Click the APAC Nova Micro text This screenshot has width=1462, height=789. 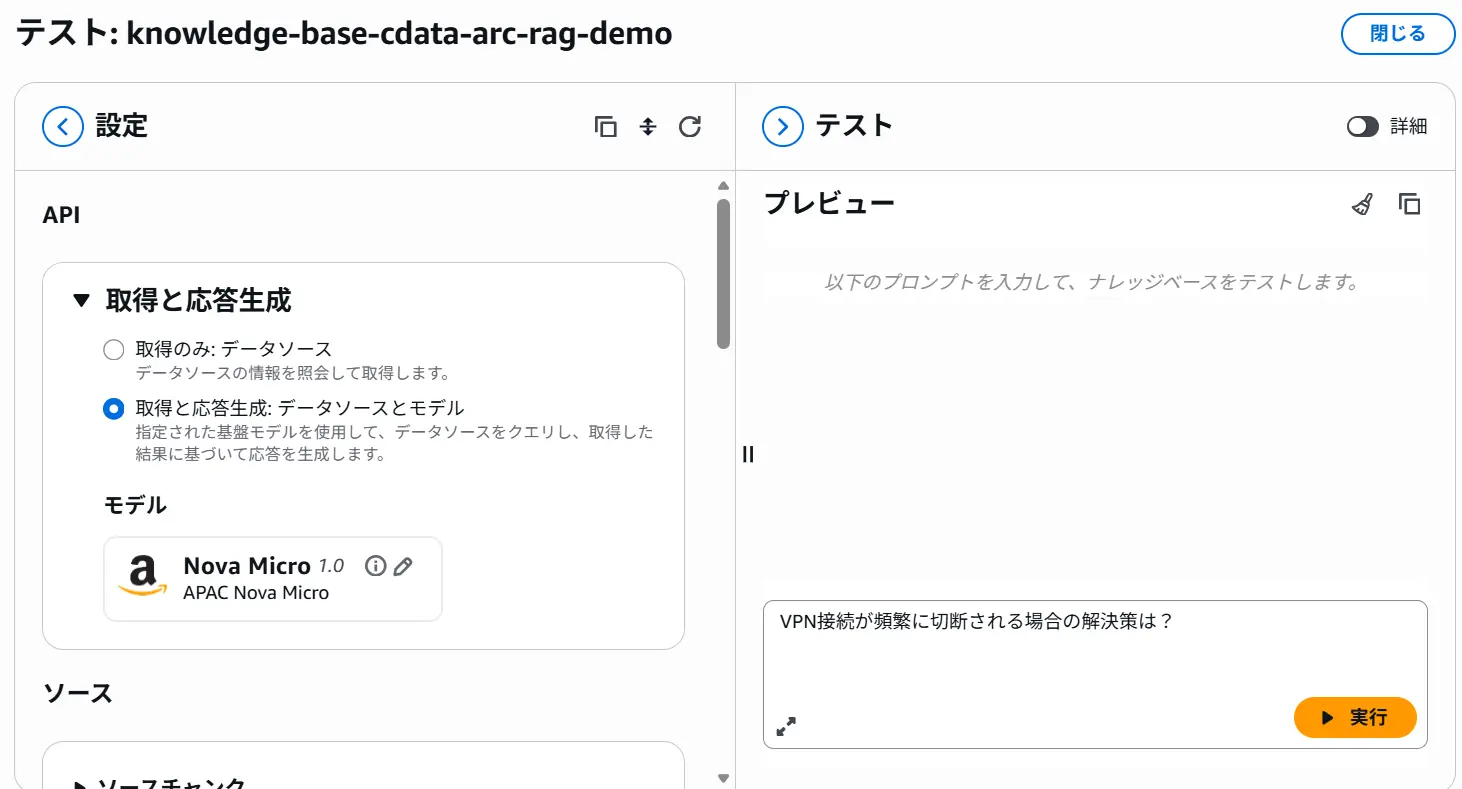pyautogui.click(x=256, y=593)
